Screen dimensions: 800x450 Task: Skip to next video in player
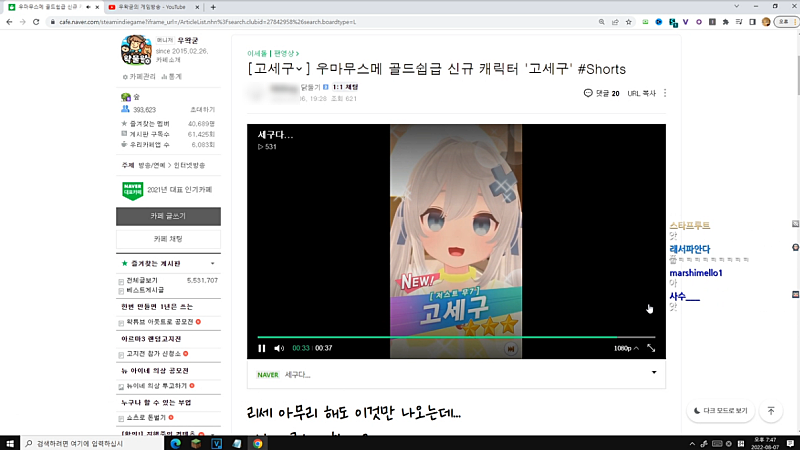pyautogui.click(x=510, y=349)
